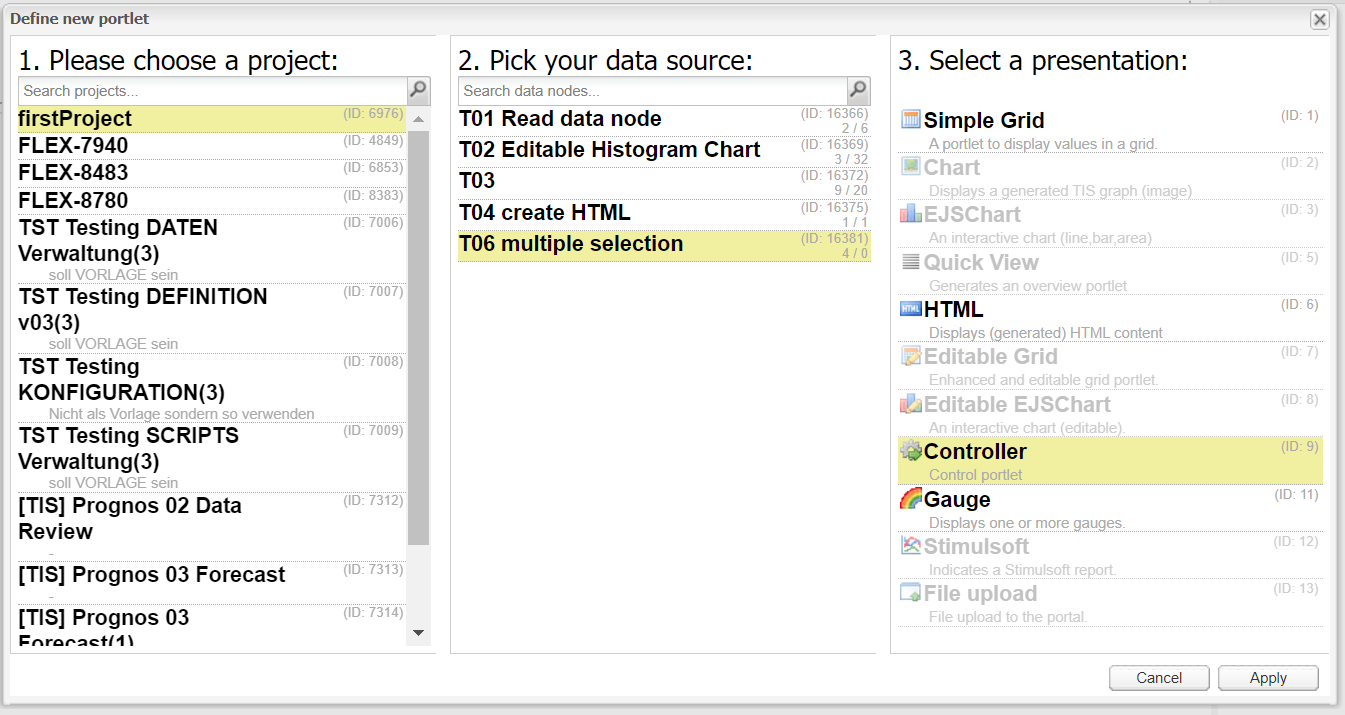
Task: Choose project FLEX-7940
Action: tap(212, 146)
